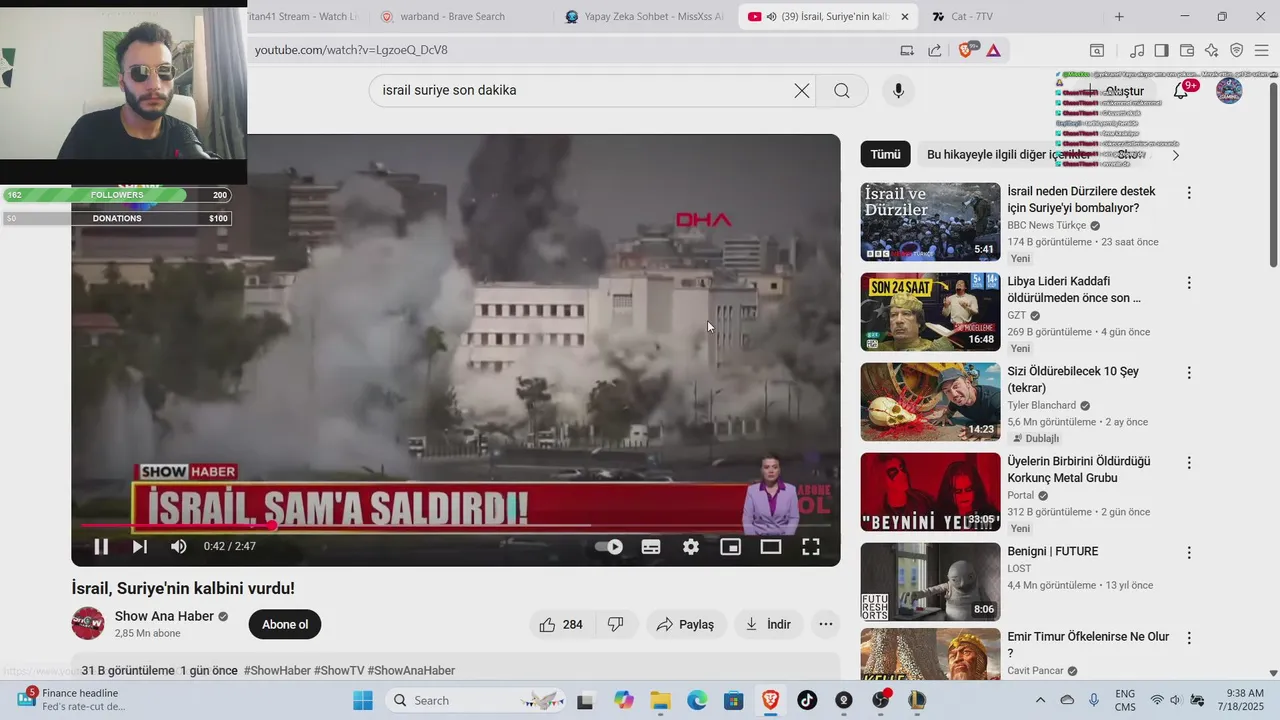Show more filter chips with right chevron
Screen dimensions: 1280x720
click(x=1175, y=155)
